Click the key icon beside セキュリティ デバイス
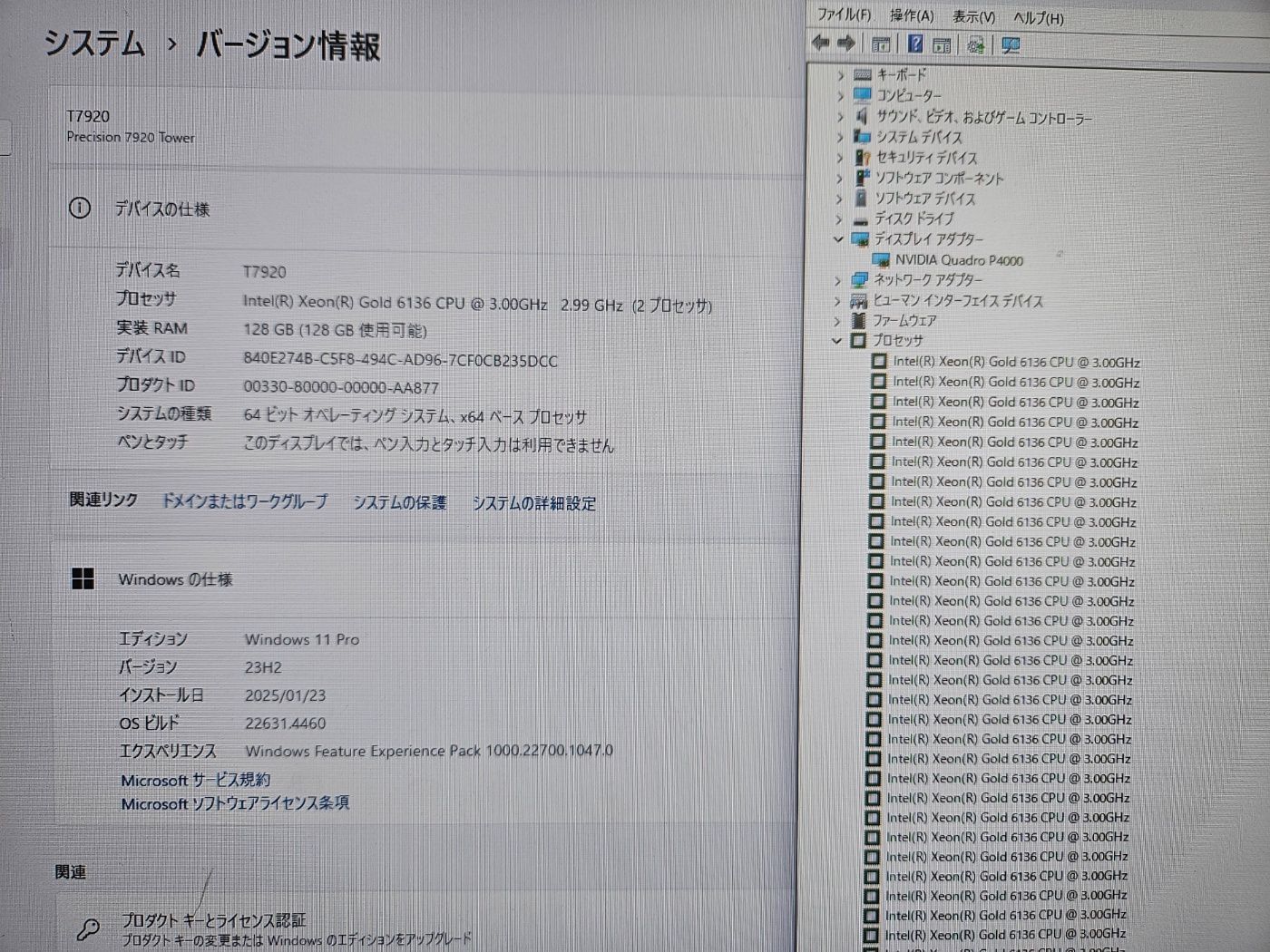 tap(862, 158)
